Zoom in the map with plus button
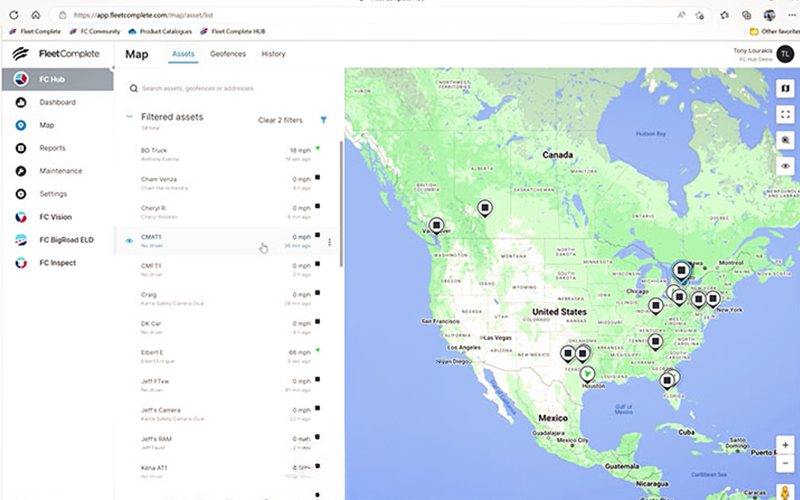 [786, 443]
